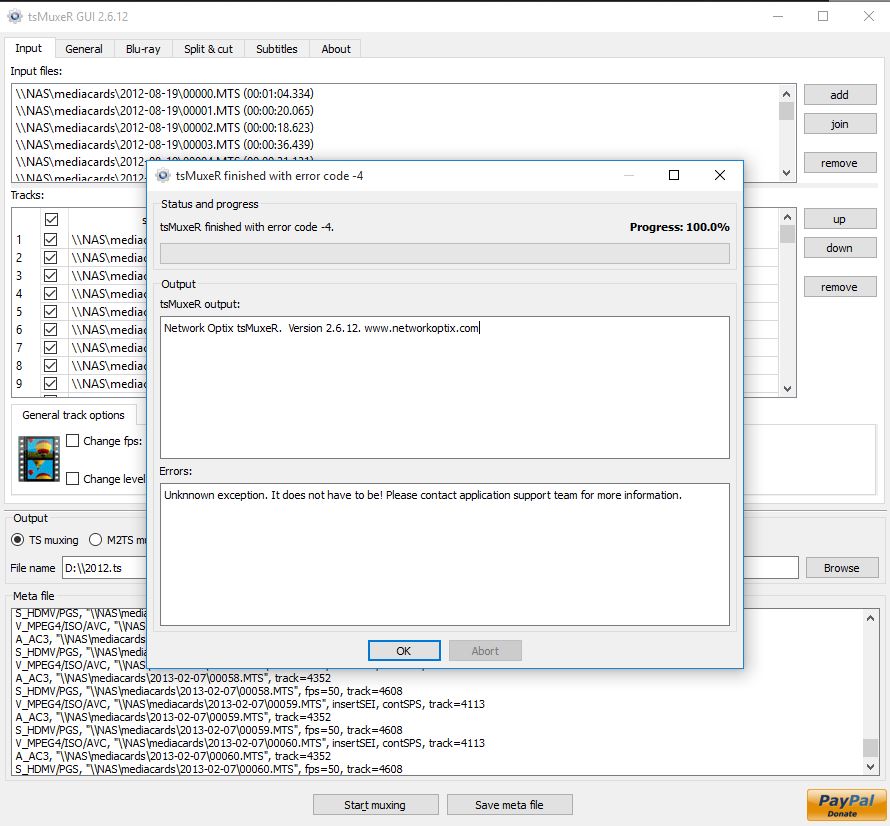Click the PayPal Donate button

pyautogui.click(x=846, y=804)
